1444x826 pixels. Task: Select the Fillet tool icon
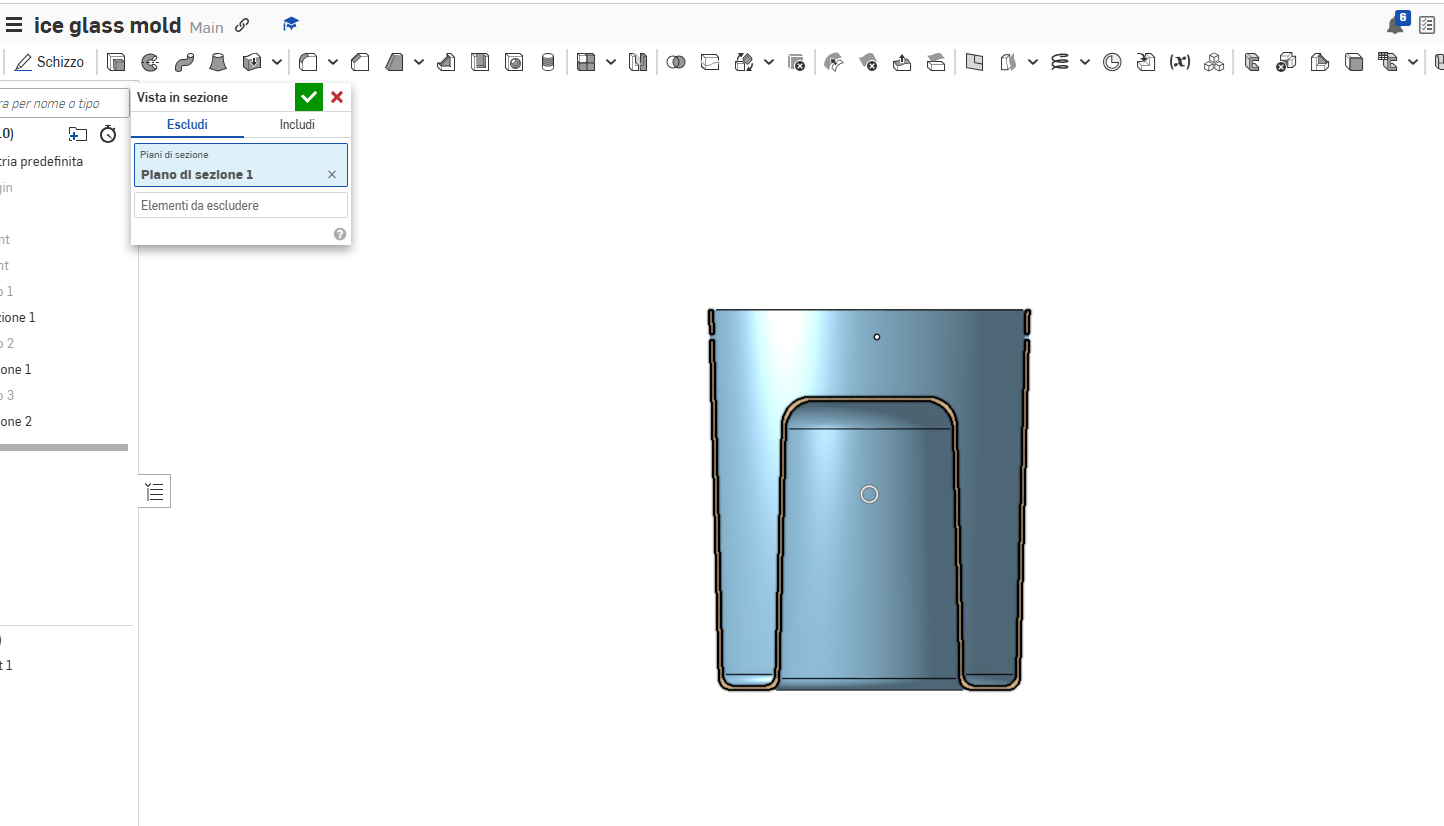click(309, 62)
